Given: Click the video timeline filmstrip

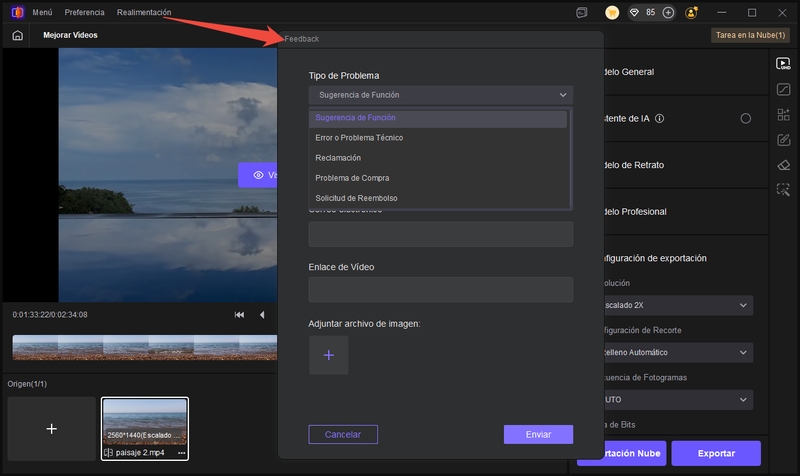Looking at the screenshot, I should click(144, 347).
